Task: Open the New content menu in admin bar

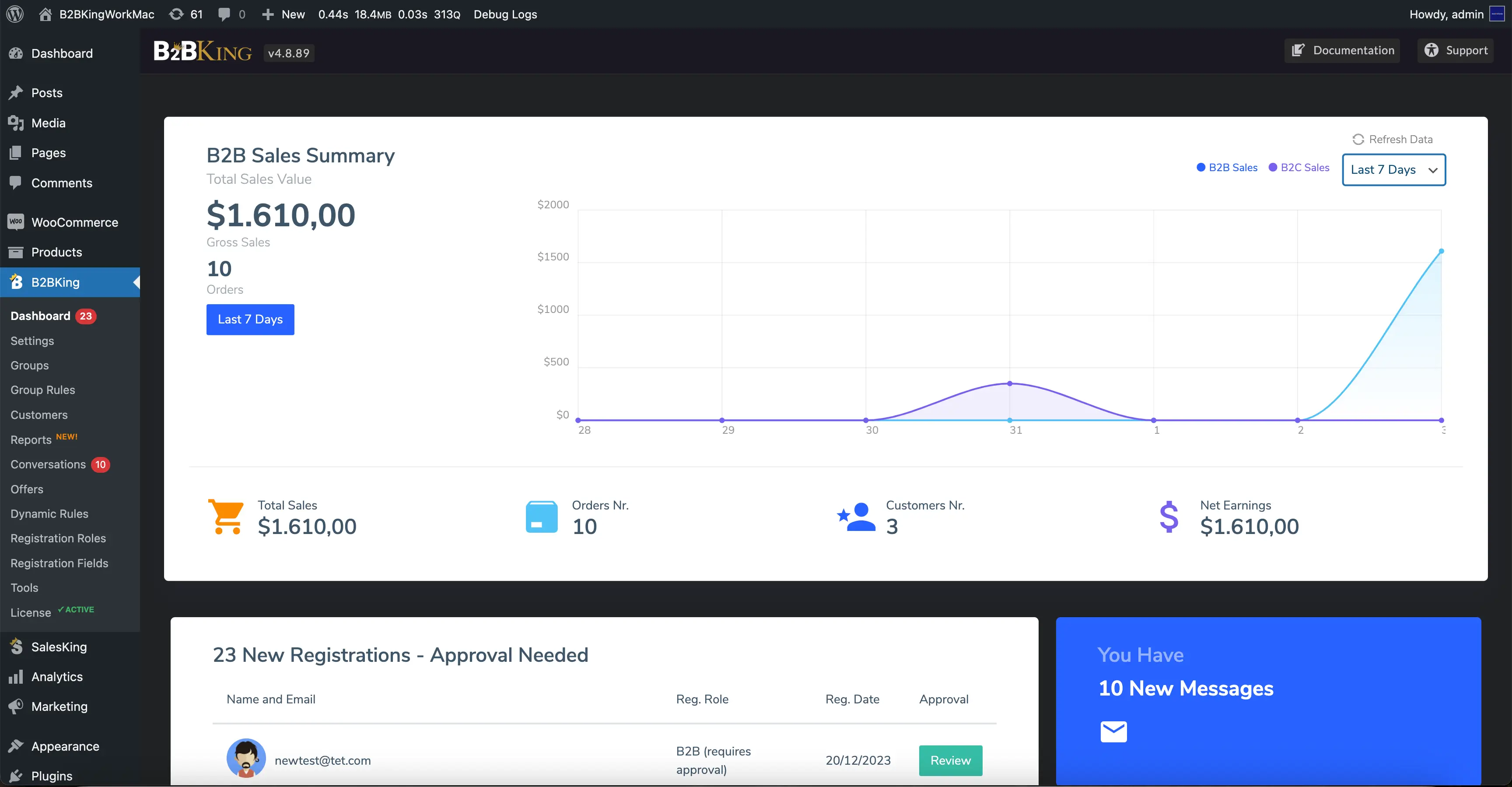Action: (x=283, y=14)
